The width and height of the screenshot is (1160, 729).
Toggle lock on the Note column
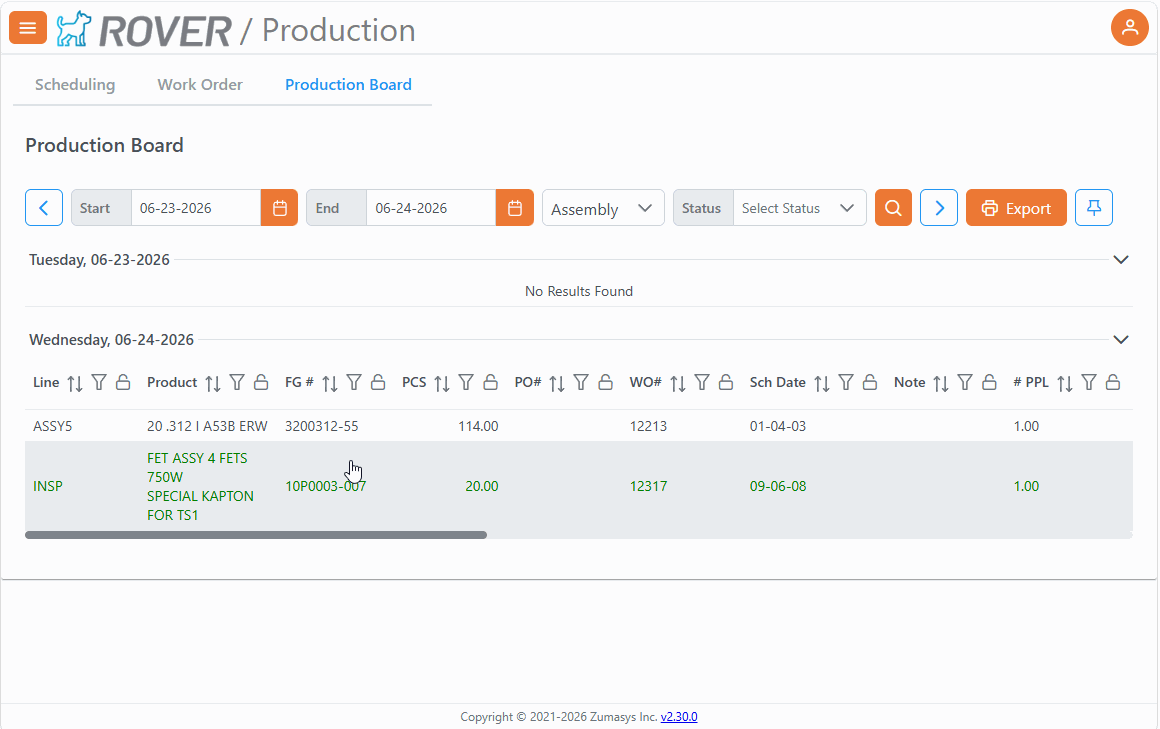pyautogui.click(x=989, y=383)
